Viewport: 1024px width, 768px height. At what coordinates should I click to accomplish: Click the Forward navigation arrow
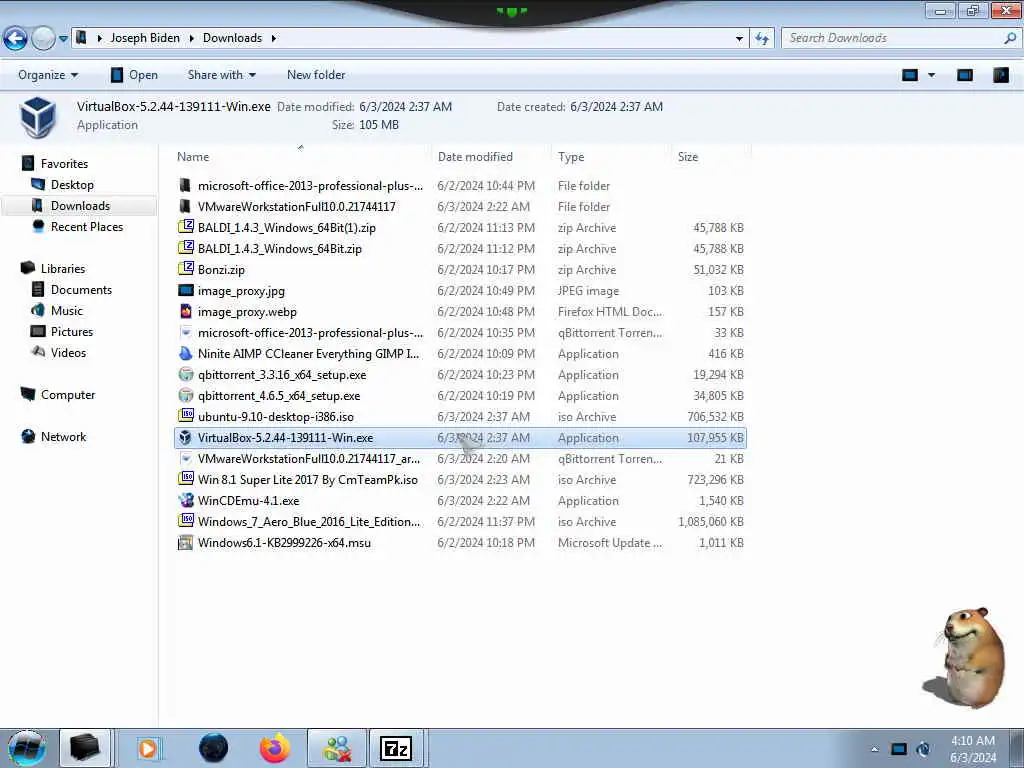pos(43,39)
